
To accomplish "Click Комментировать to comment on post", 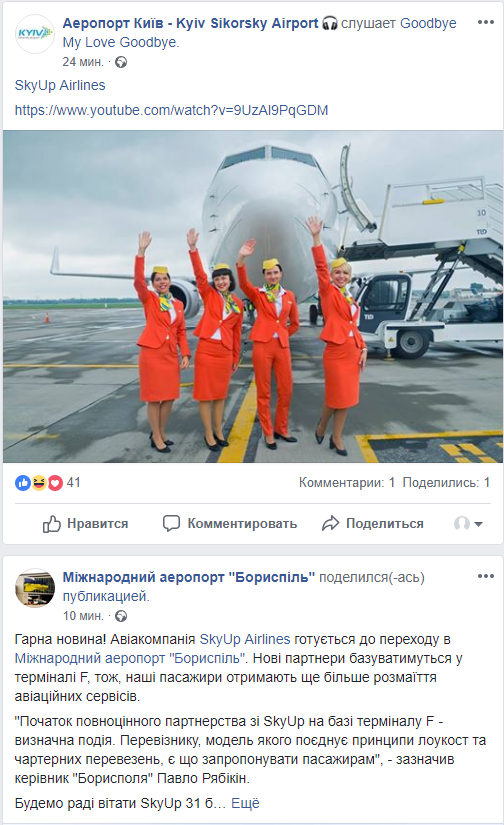I will tap(229, 524).
